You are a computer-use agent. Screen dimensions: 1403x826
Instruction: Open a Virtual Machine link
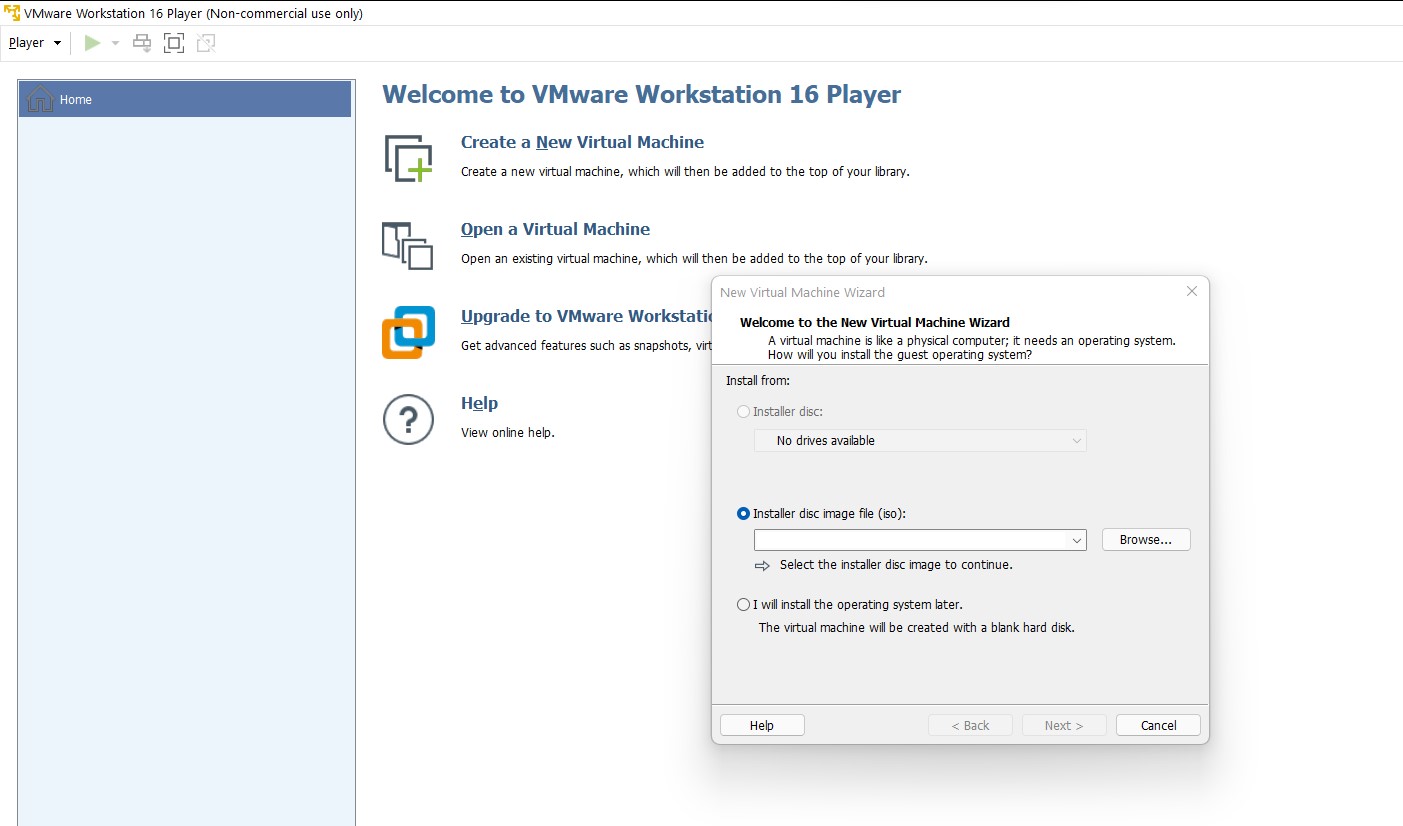point(555,229)
